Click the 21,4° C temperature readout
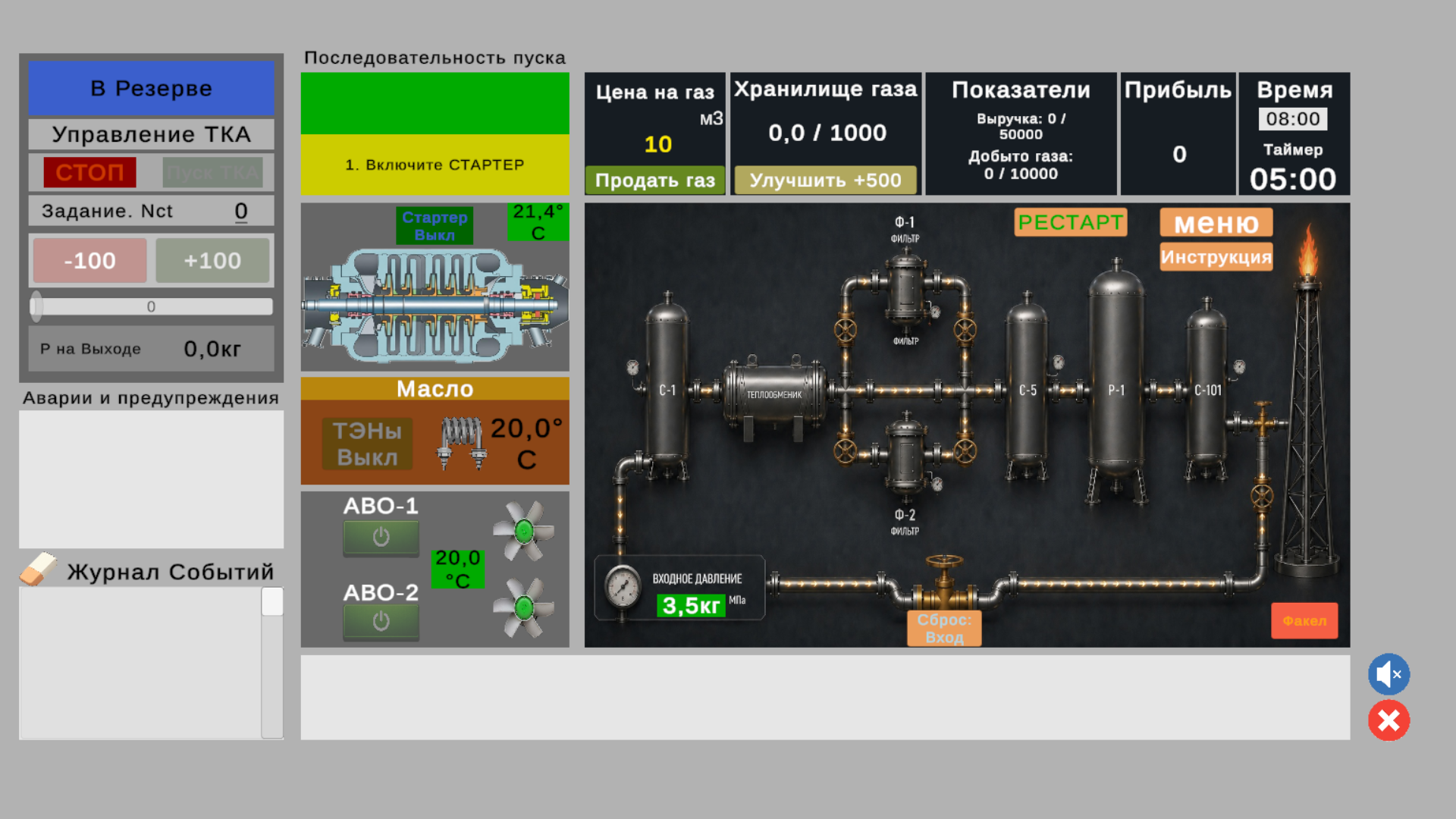The height and width of the screenshot is (819, 1456). pyautogui.click(x=538, y=222)
